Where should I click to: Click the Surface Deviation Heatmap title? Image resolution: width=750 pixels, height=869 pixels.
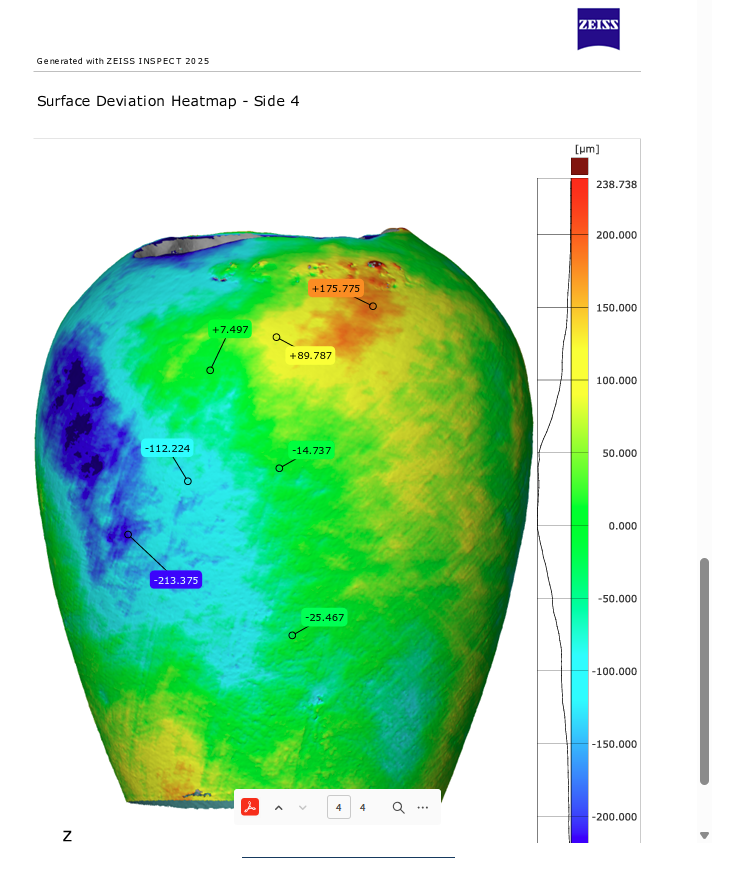(168, 101)
